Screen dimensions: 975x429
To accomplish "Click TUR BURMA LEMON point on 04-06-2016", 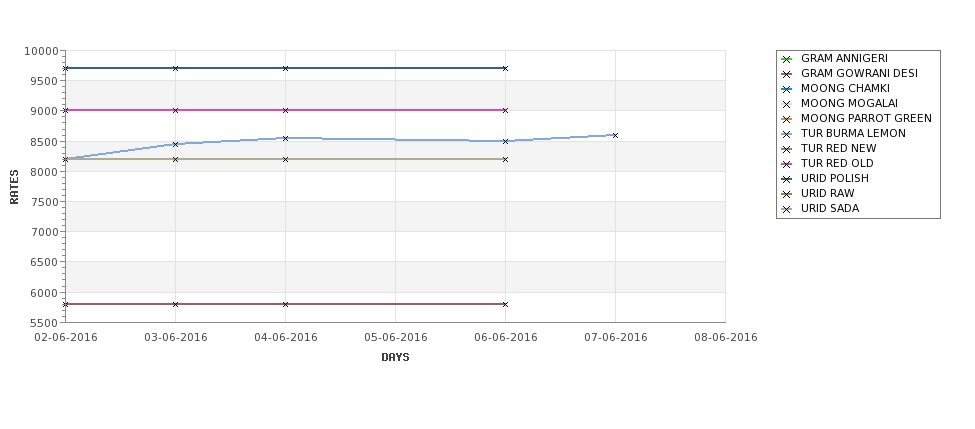I will (x=285, y=138).
